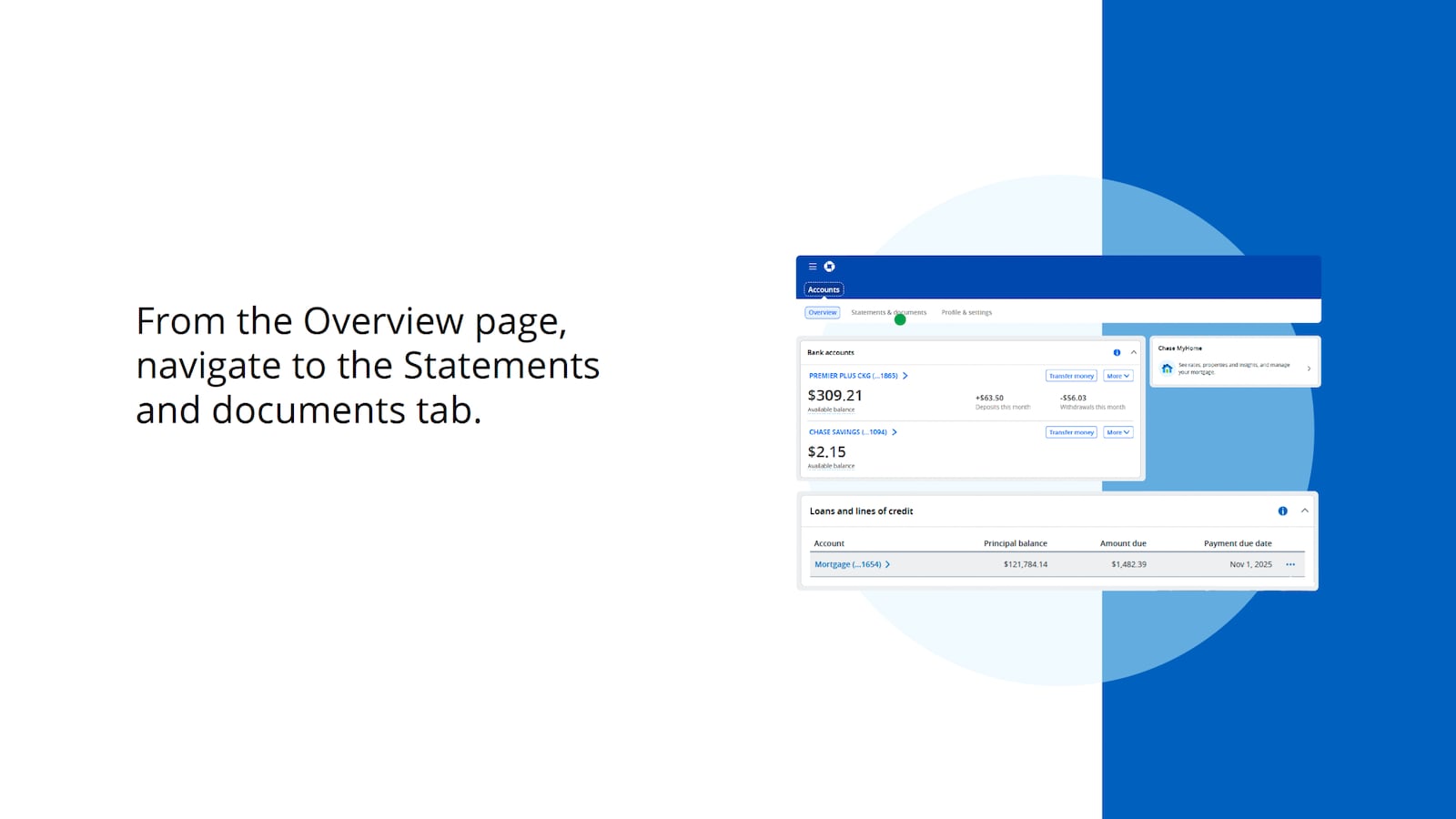Click the Chase octagon logo

point(829,267)
